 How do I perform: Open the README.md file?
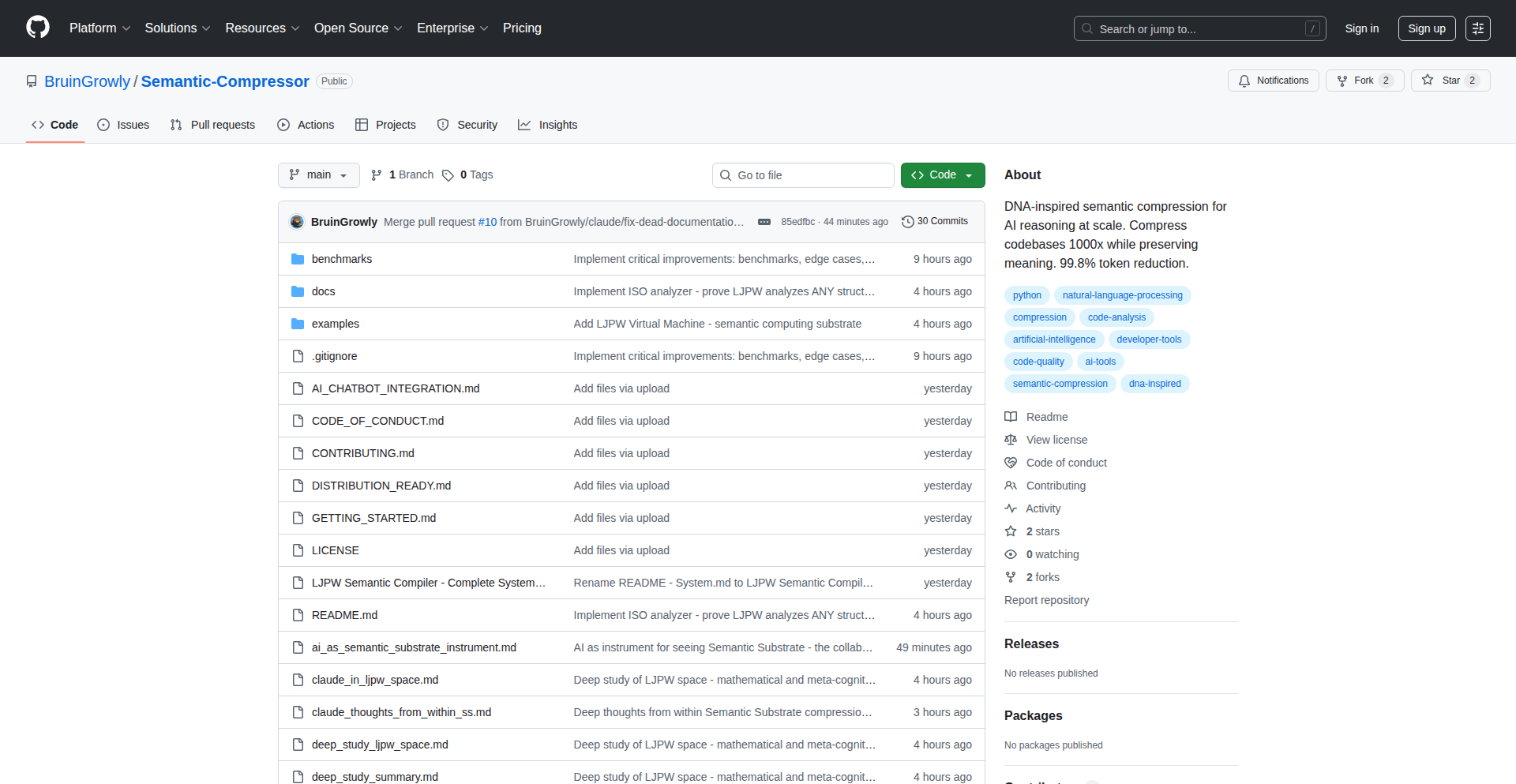click(x=344, y=615)
